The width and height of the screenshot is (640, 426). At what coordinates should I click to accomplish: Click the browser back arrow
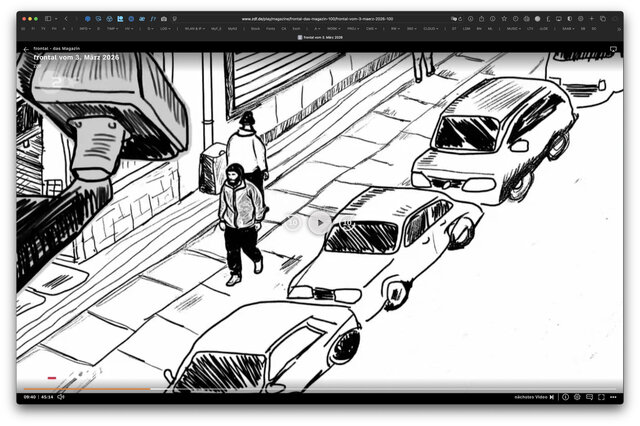pos(66,18)
